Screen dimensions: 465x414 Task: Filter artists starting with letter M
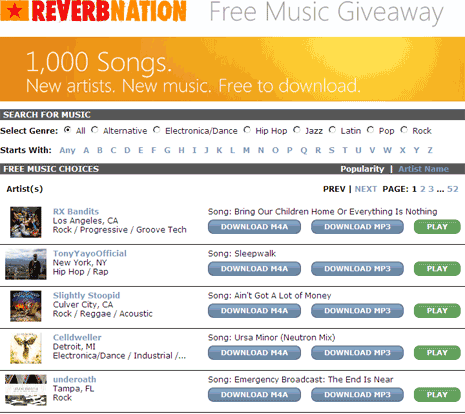click(x=246, y=150)
